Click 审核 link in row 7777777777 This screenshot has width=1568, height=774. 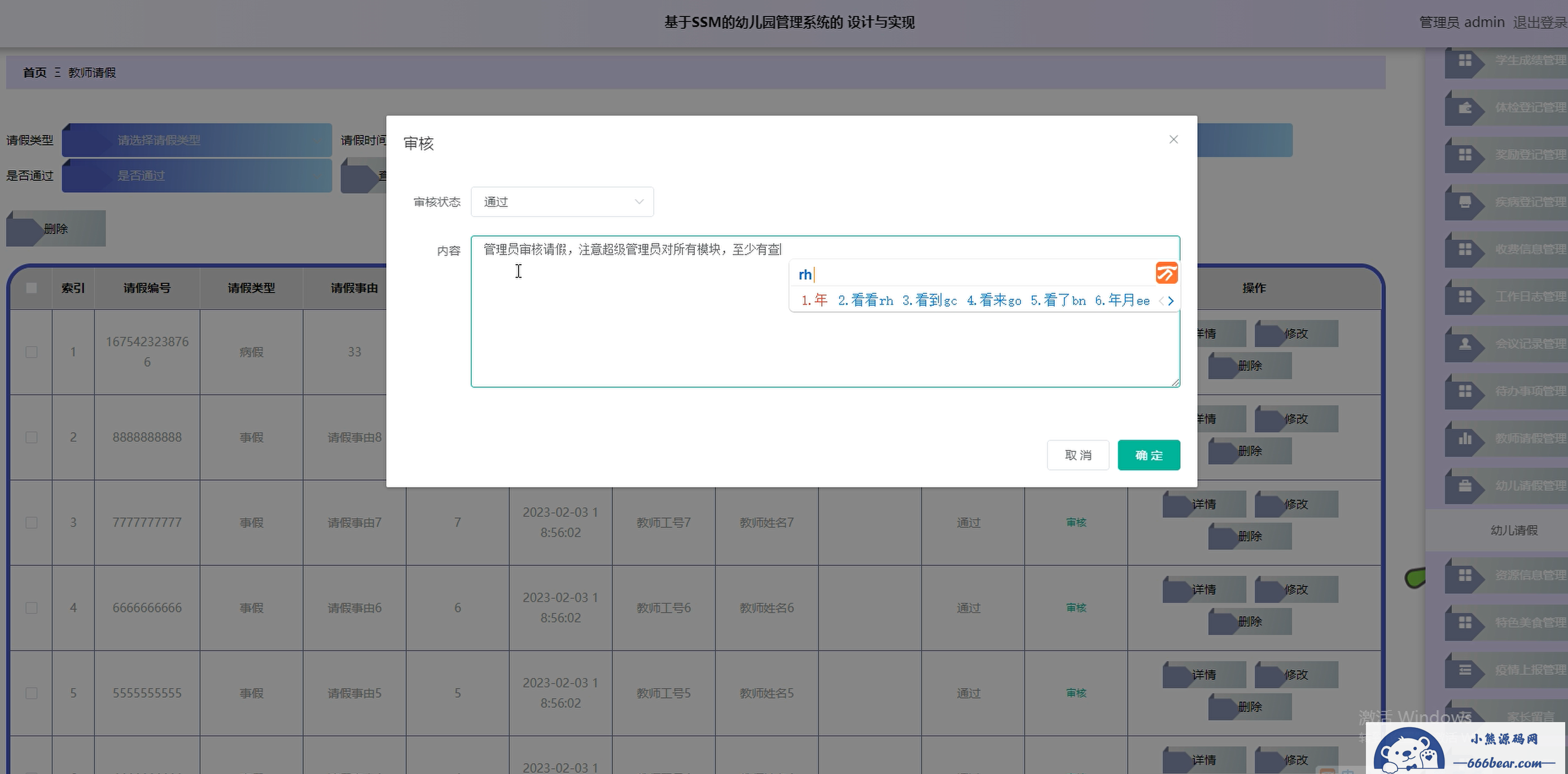pyautogui.click(x=1076, y=523)
